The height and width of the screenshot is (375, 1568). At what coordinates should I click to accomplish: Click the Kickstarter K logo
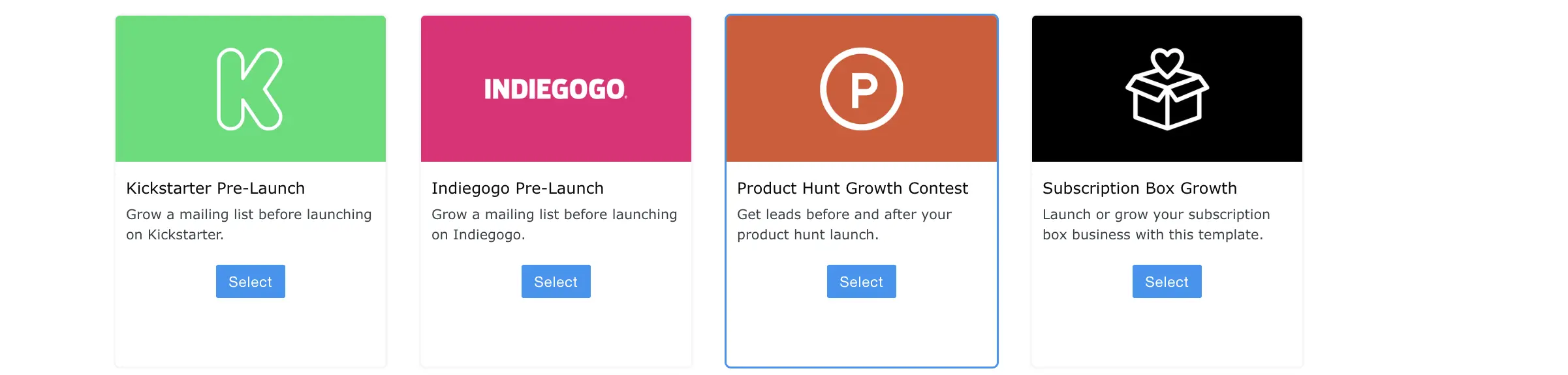pyautogui.click(x=249, y=89)
